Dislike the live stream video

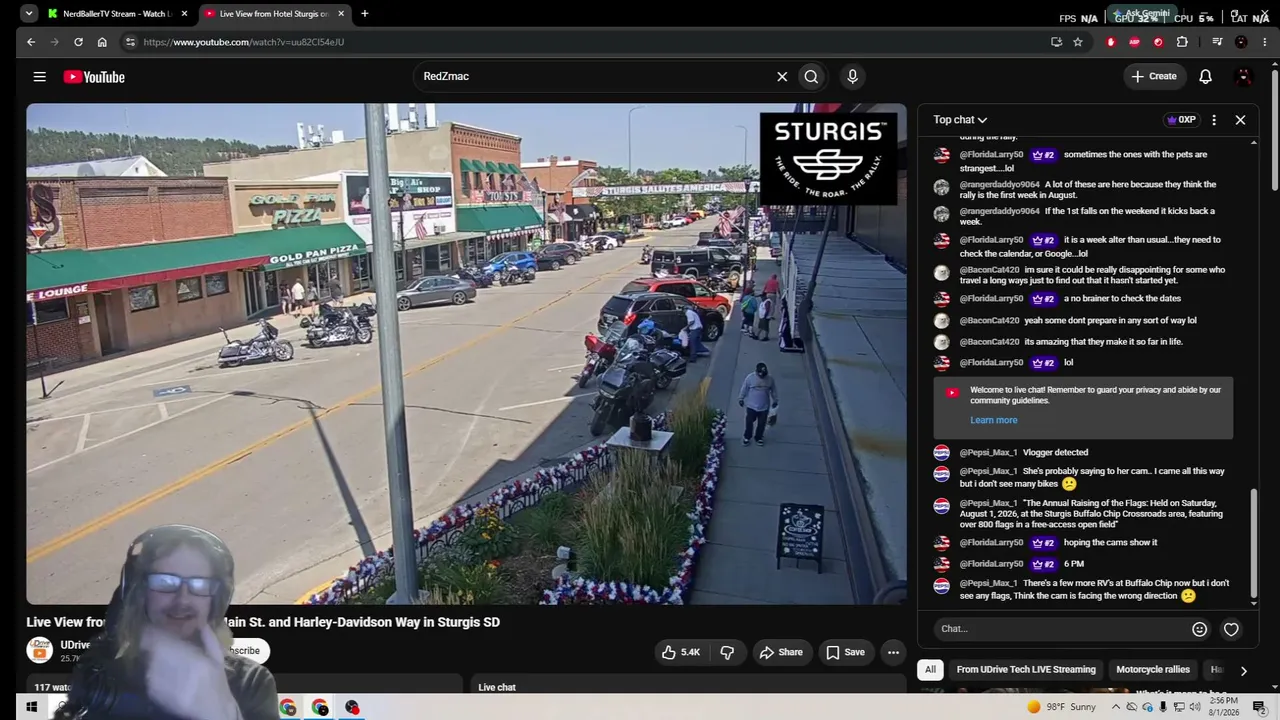point(727,652)
